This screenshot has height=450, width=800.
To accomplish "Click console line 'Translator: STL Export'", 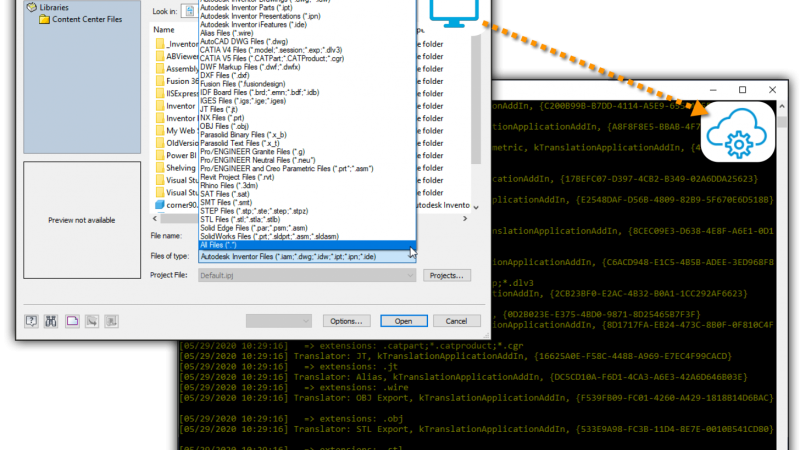I will click(534, 429).
